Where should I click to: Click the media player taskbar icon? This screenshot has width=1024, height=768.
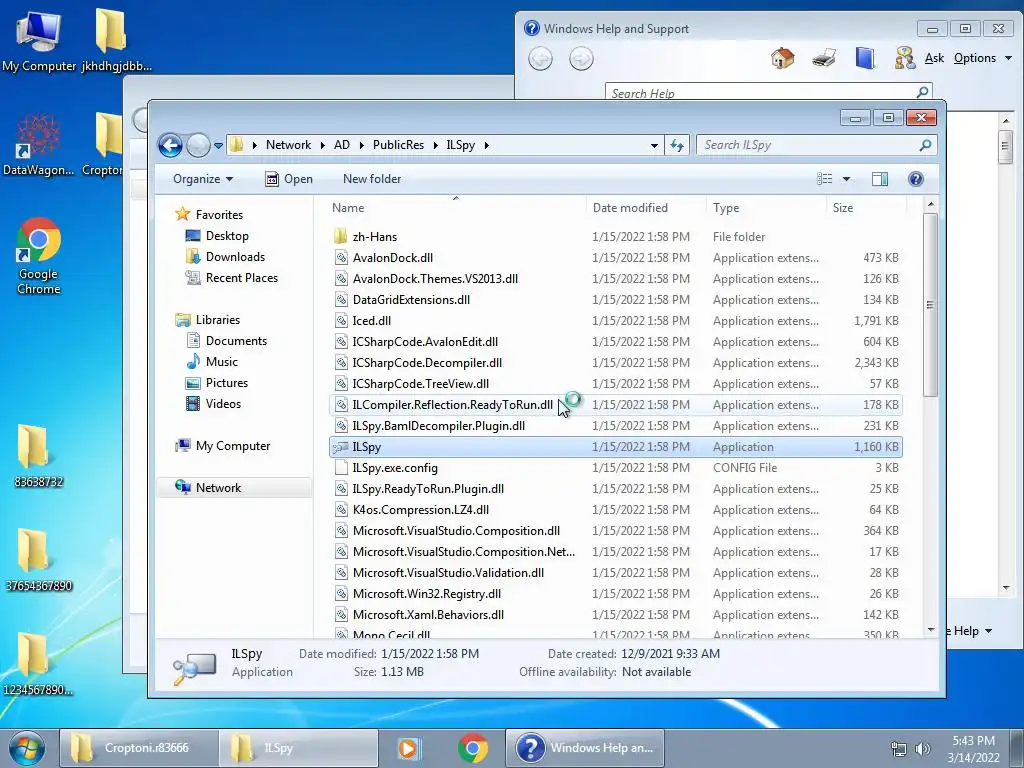pyautogui.click(x=409, y=748)
